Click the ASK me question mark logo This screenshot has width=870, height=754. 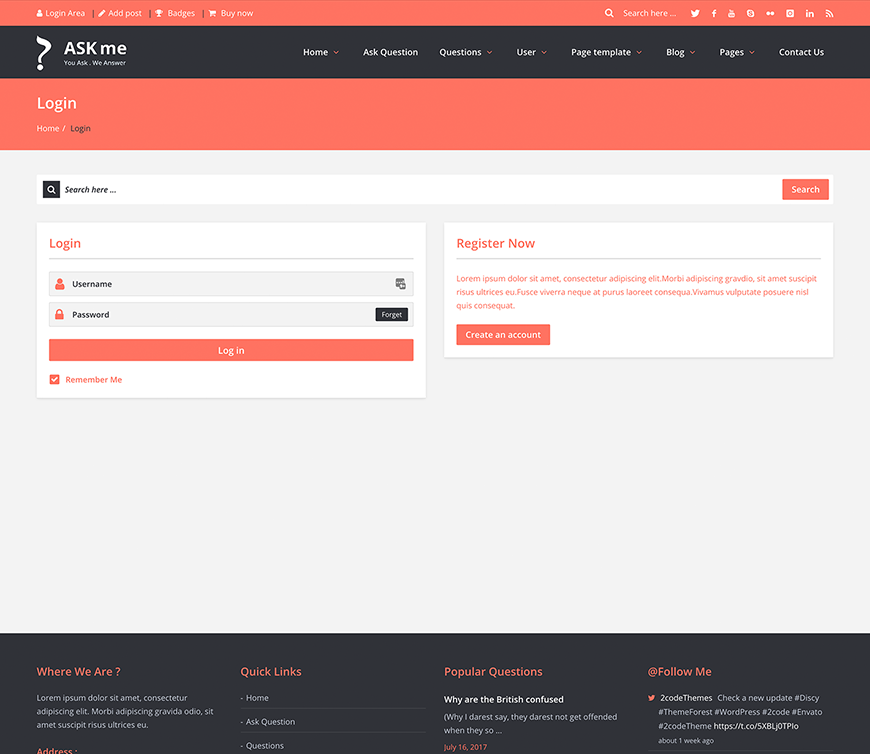43,53
